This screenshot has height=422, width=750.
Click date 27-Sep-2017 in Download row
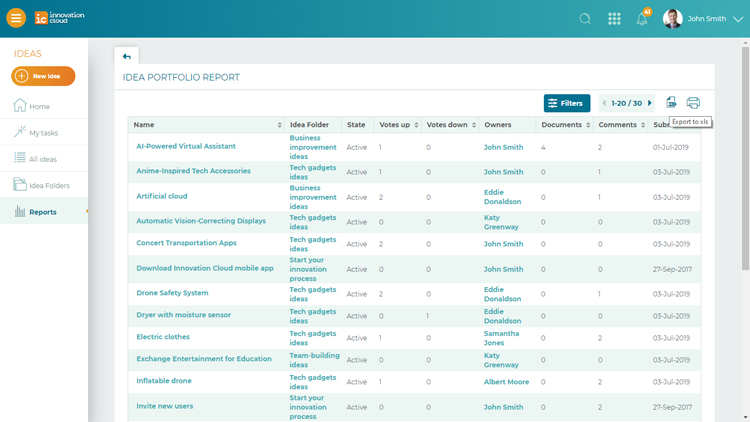click(x=672, y=269)
